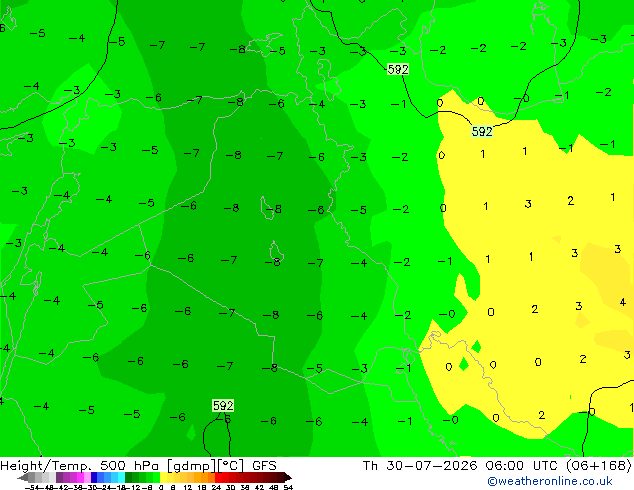634x490 pixels.
Task: Pick the bright cyan swatch in the legend
Action: pos(121,477)
